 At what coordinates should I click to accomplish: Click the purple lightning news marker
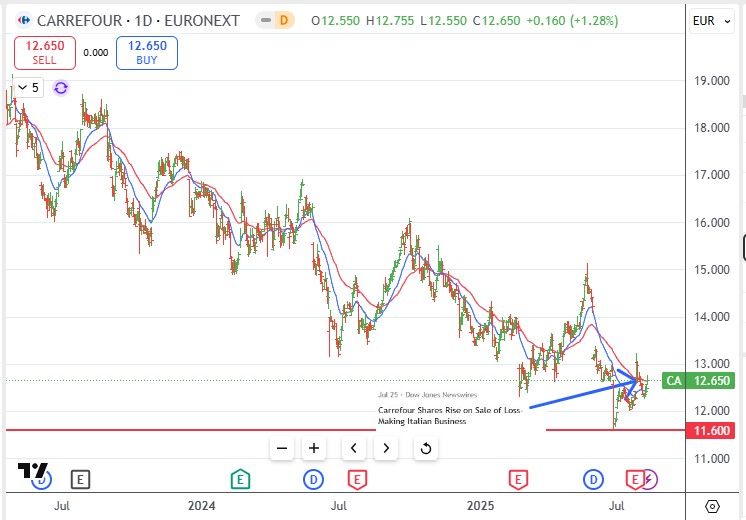click(650, 480)
